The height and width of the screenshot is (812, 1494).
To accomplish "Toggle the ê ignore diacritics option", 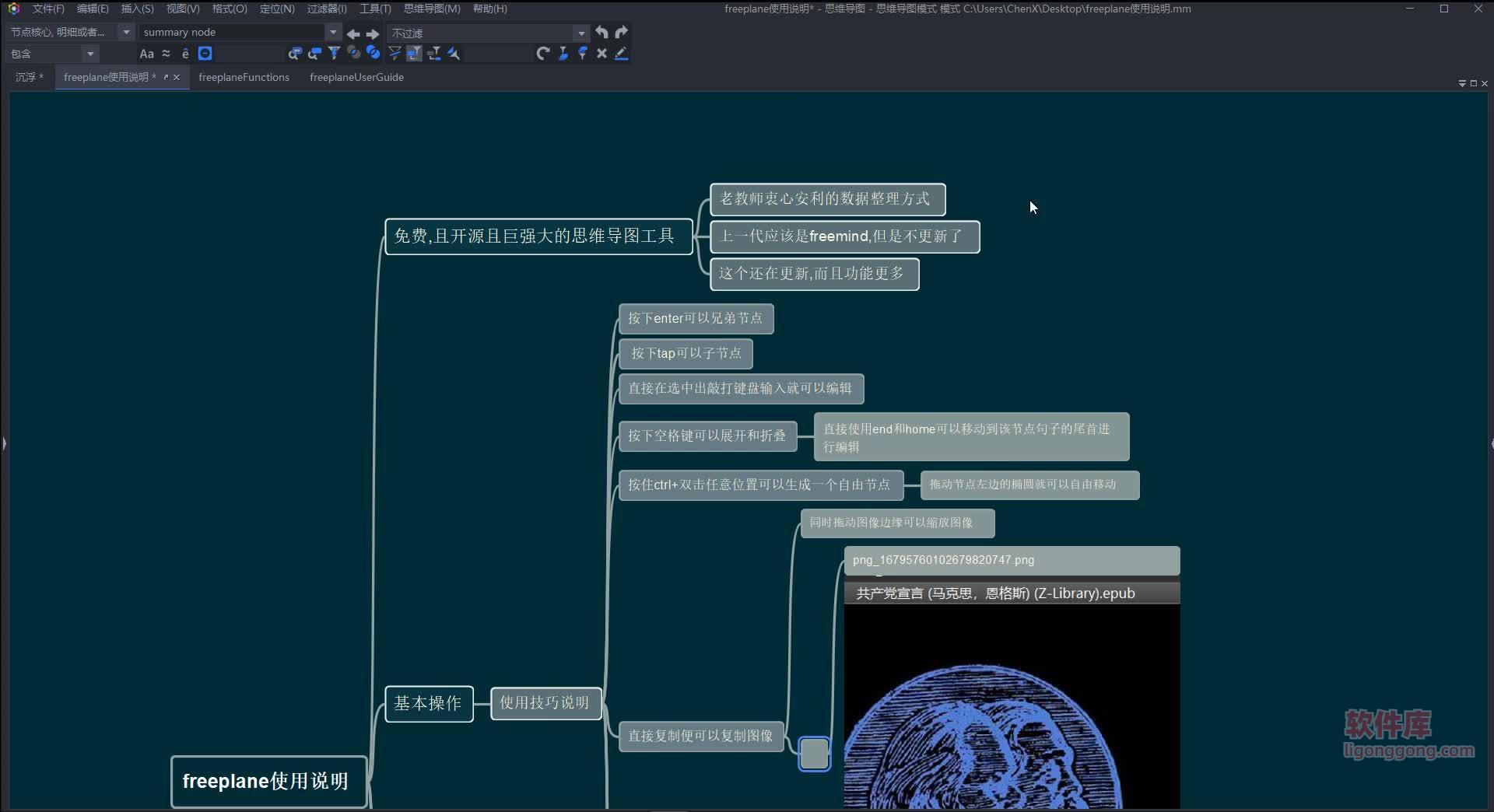I will pos(185,54).
